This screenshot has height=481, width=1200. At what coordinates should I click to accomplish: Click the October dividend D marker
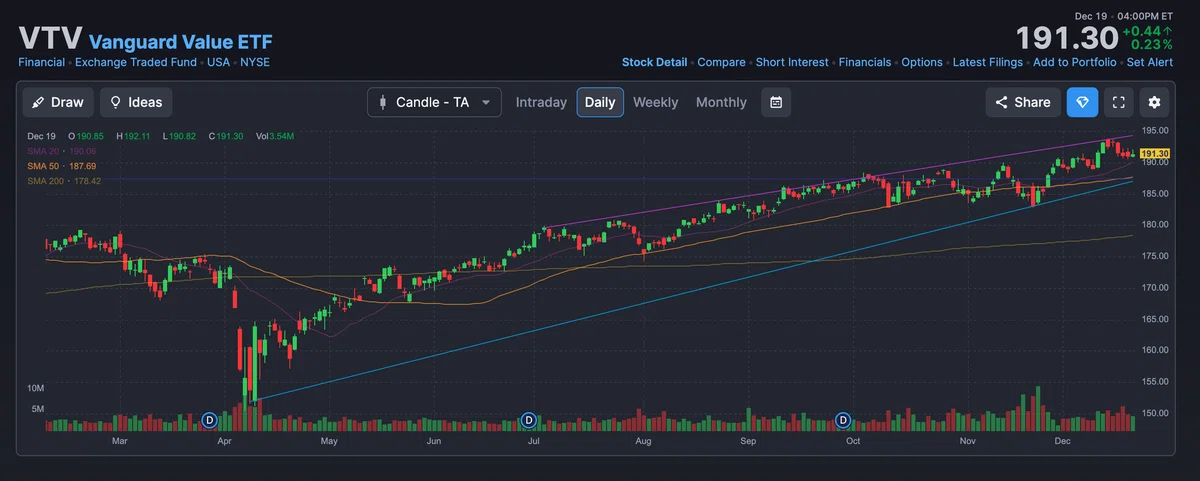coord(843,420)
